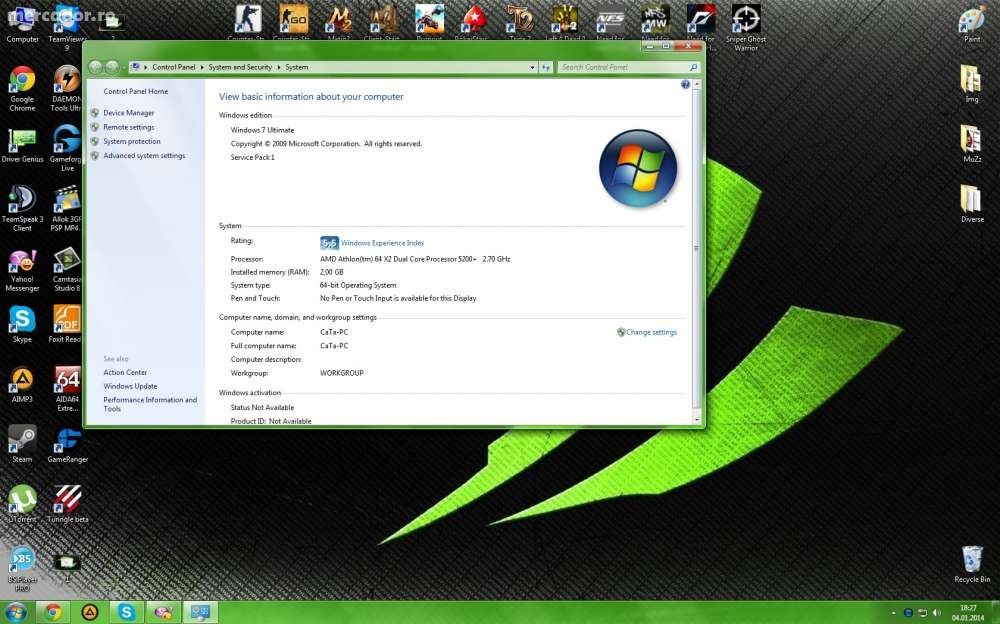The image size is (1000, 624).
Task: Click the arrow after System and Security breadcrumb
Action: (x=279, y=67)
